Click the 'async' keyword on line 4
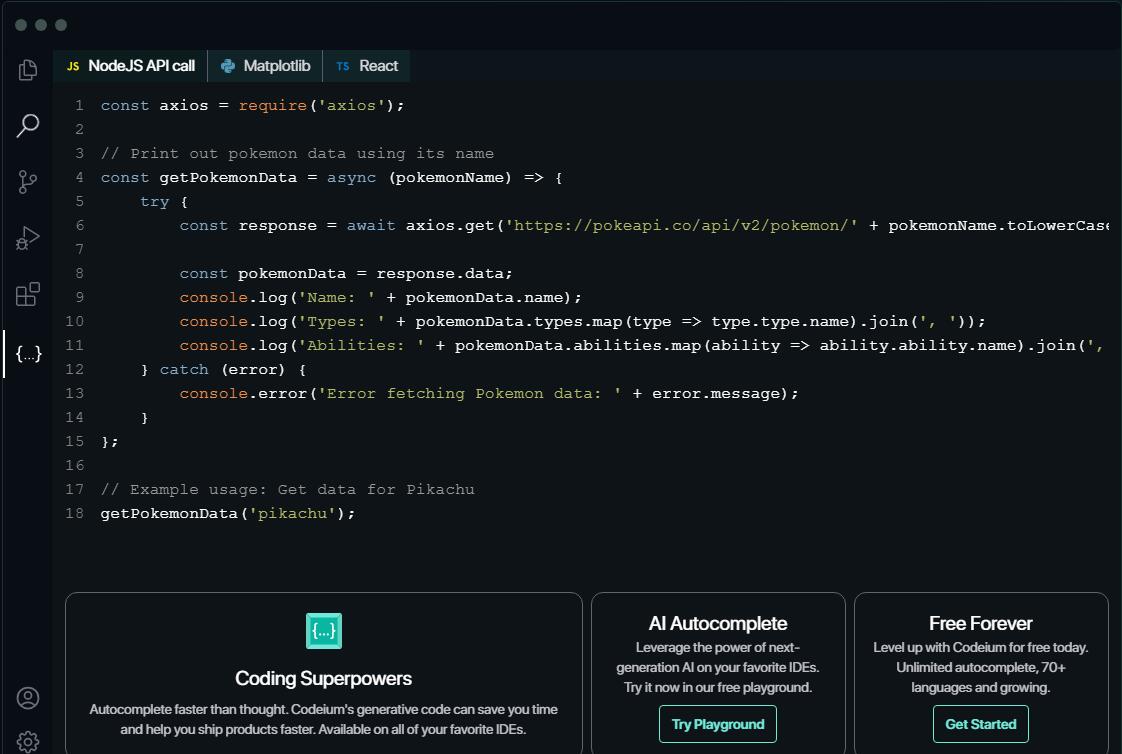 351,177
